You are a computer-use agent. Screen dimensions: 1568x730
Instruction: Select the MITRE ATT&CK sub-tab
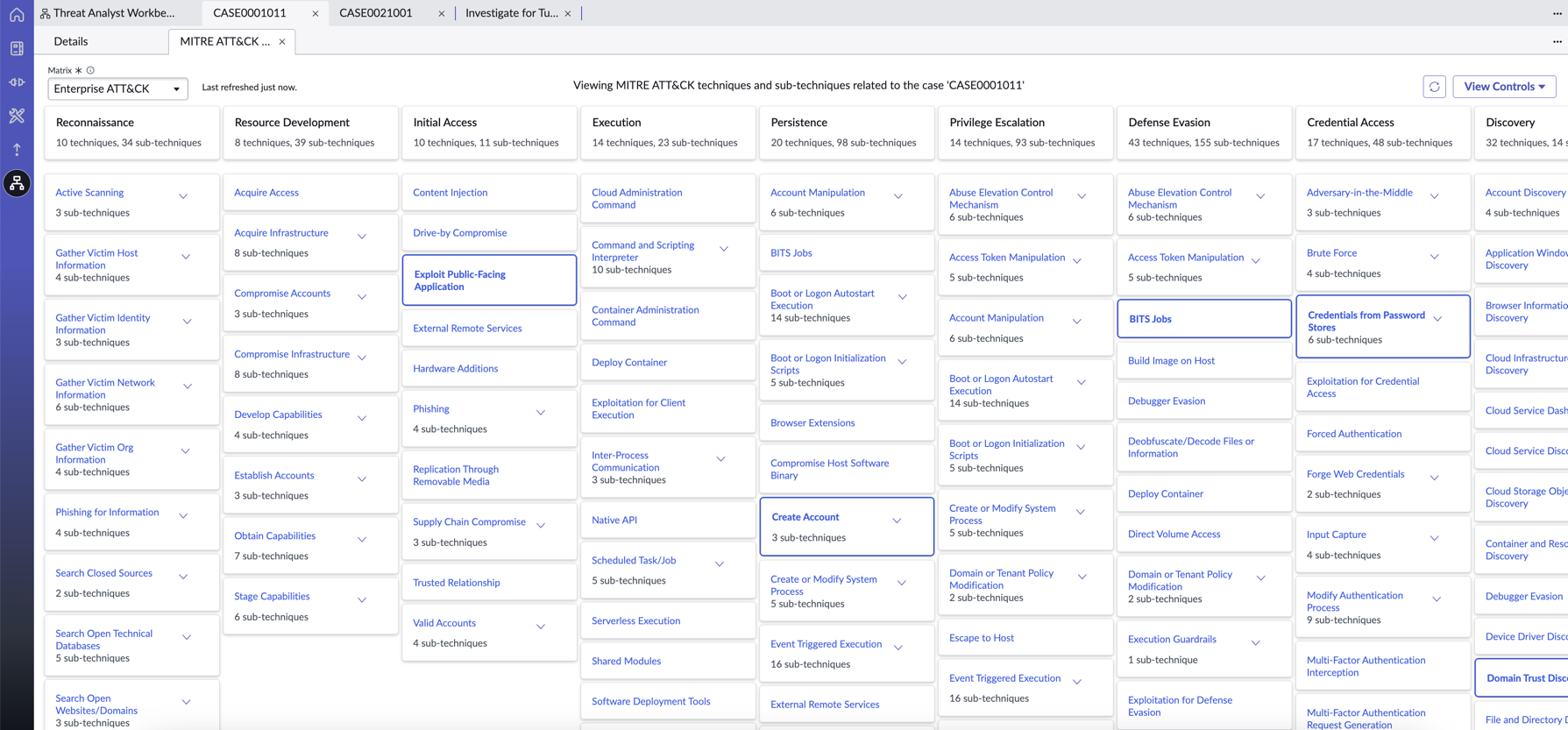coord(225,41)
